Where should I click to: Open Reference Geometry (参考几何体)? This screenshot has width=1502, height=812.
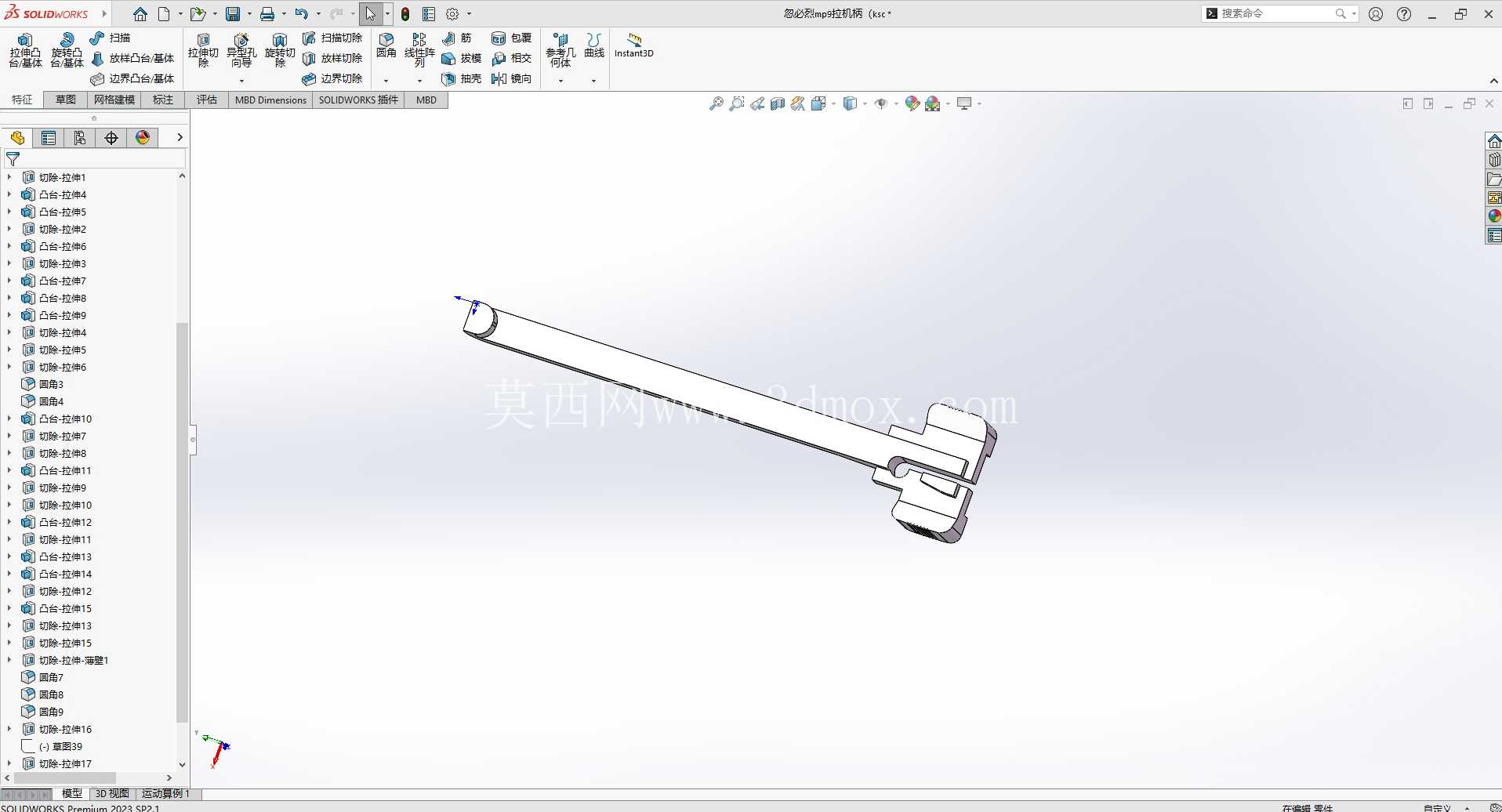[x=561, y=50]
